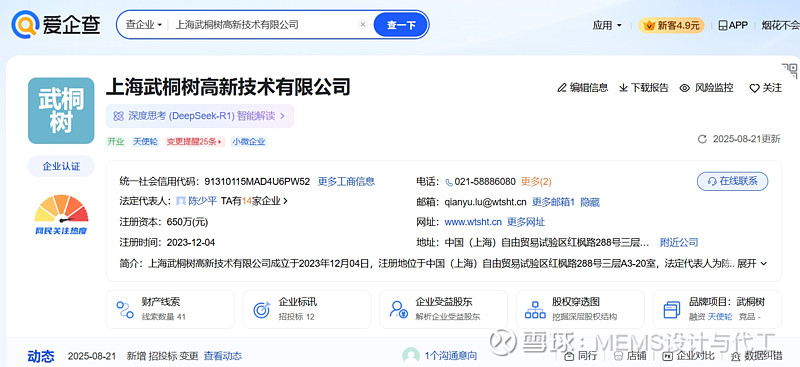Expand 变更提醒25条 tag

(195, 141)
